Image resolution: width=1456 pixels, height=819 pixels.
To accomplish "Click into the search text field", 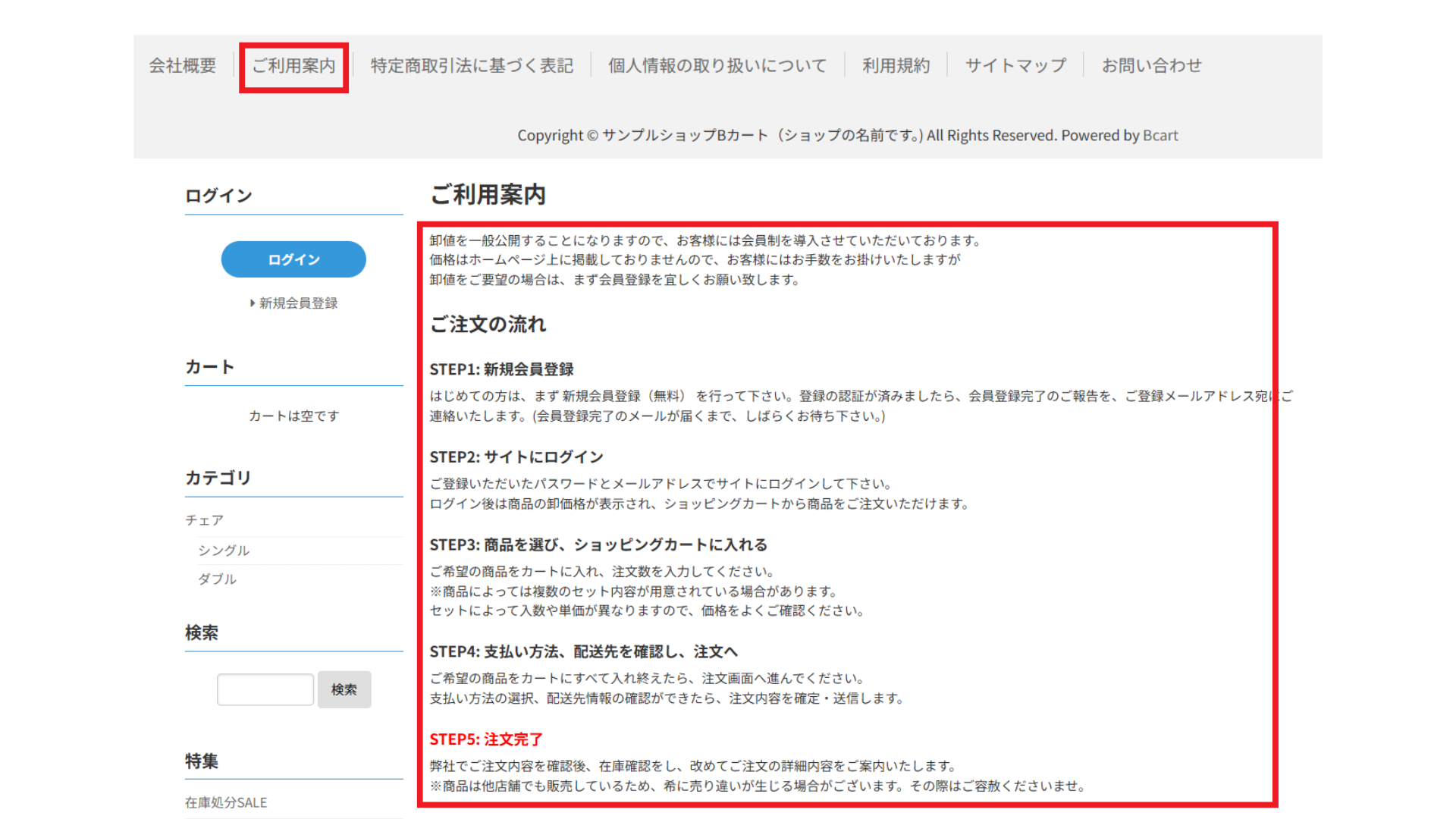I will (265, 689).
